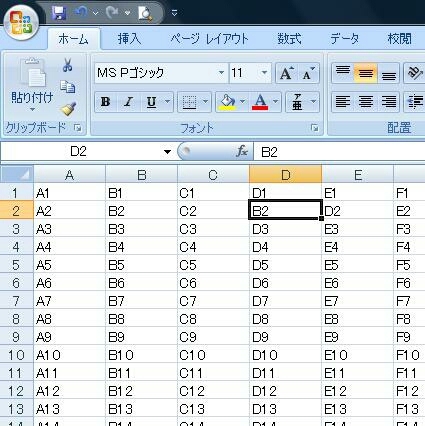Expand the 貼り付け options arrow
The width and height of the screenshot is (425, 426).
[32, 109]
